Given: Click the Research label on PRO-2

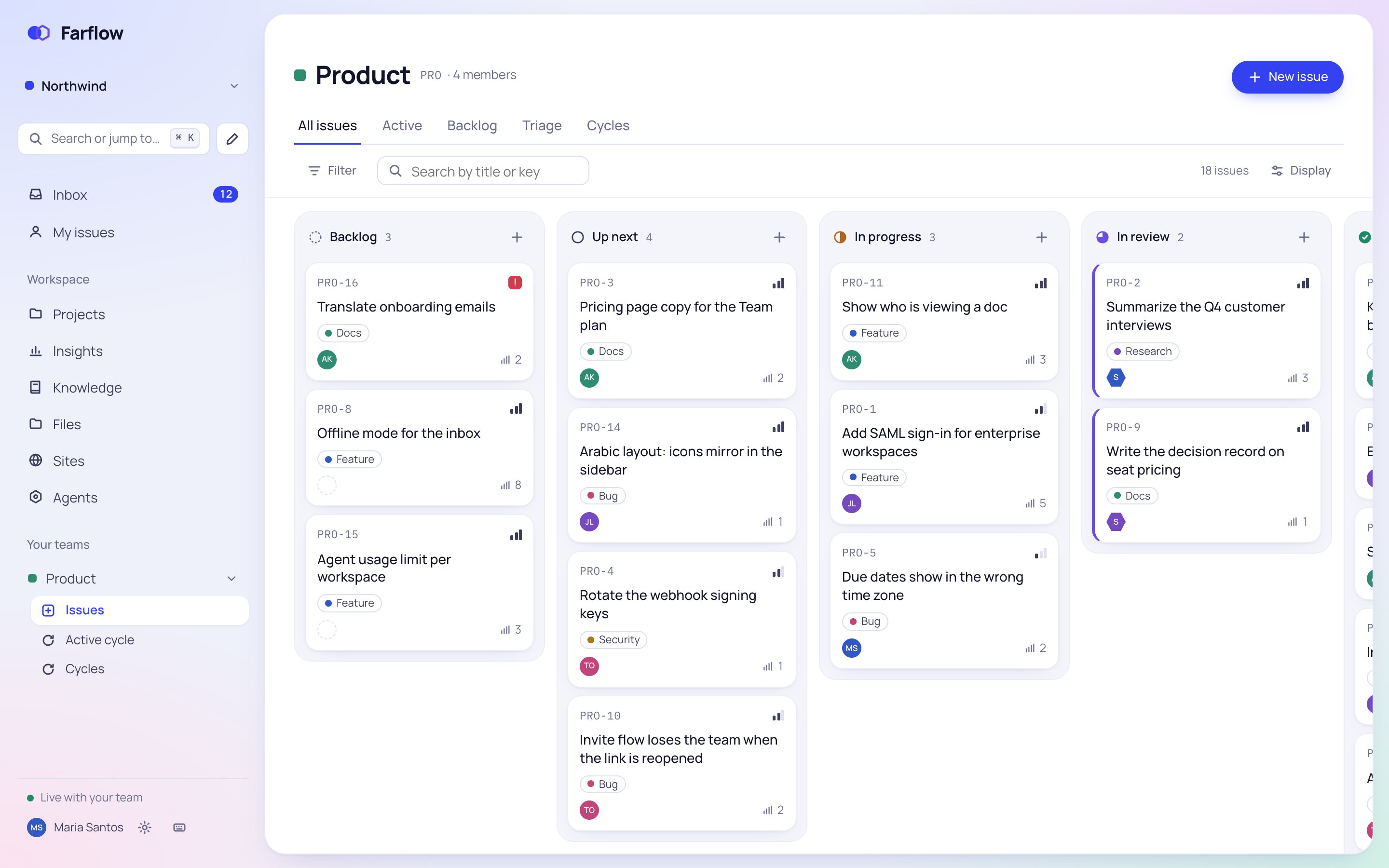Looking at the screenshot, I should [1142, 352].
